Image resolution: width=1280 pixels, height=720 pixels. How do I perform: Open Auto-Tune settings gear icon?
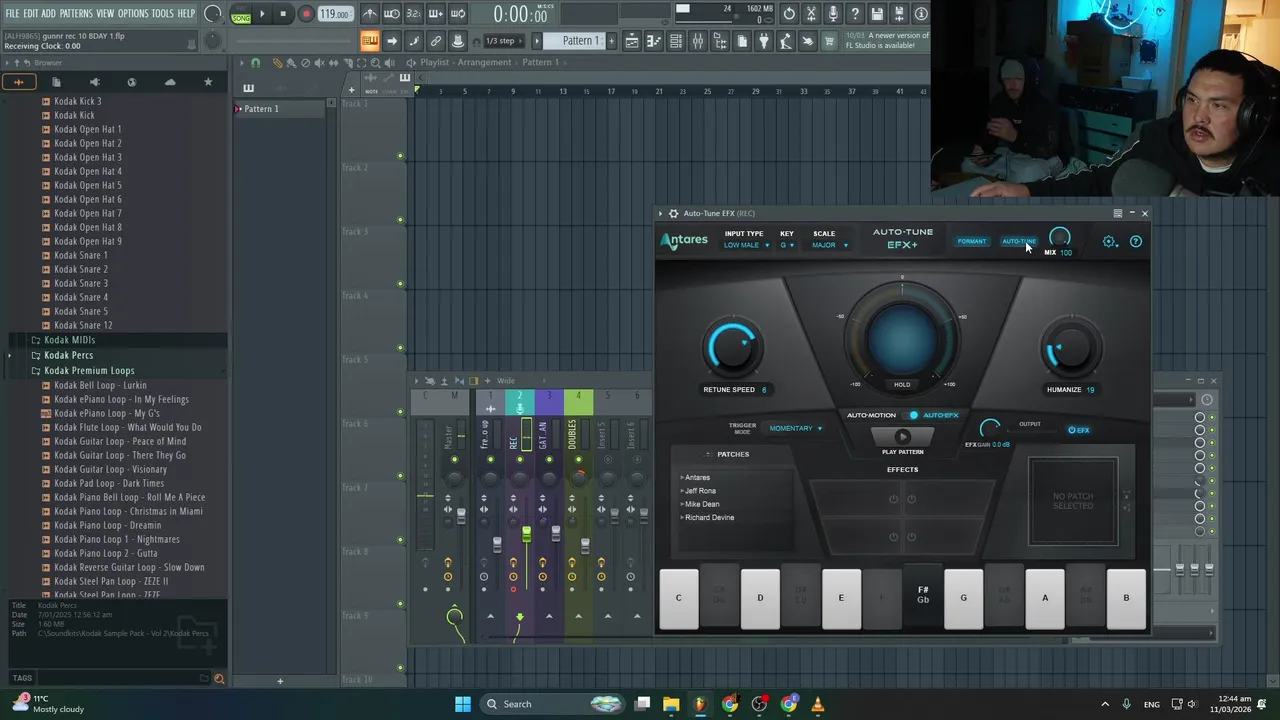(1109, 241)
